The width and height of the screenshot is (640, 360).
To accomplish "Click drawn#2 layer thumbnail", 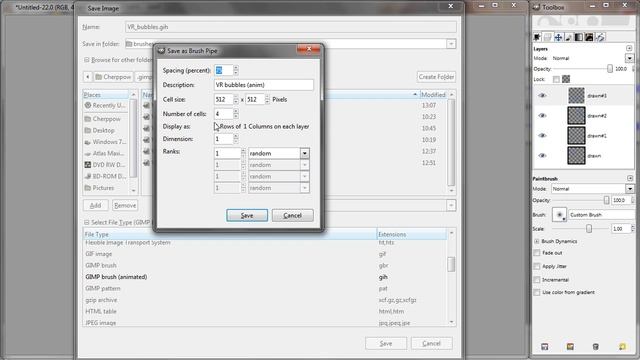I will point(576,116).
